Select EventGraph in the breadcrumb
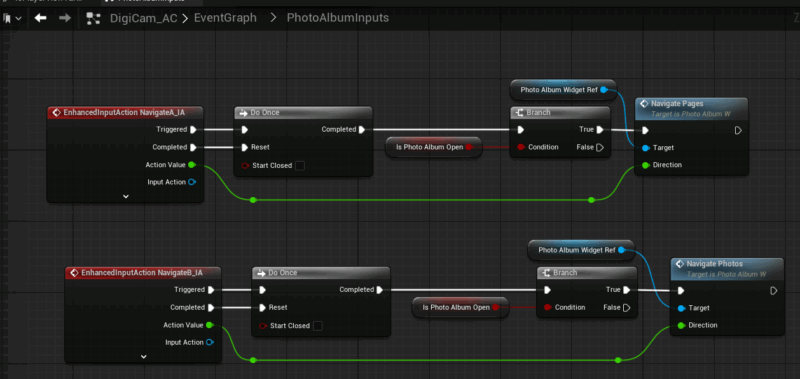 (x=225, y=18)
